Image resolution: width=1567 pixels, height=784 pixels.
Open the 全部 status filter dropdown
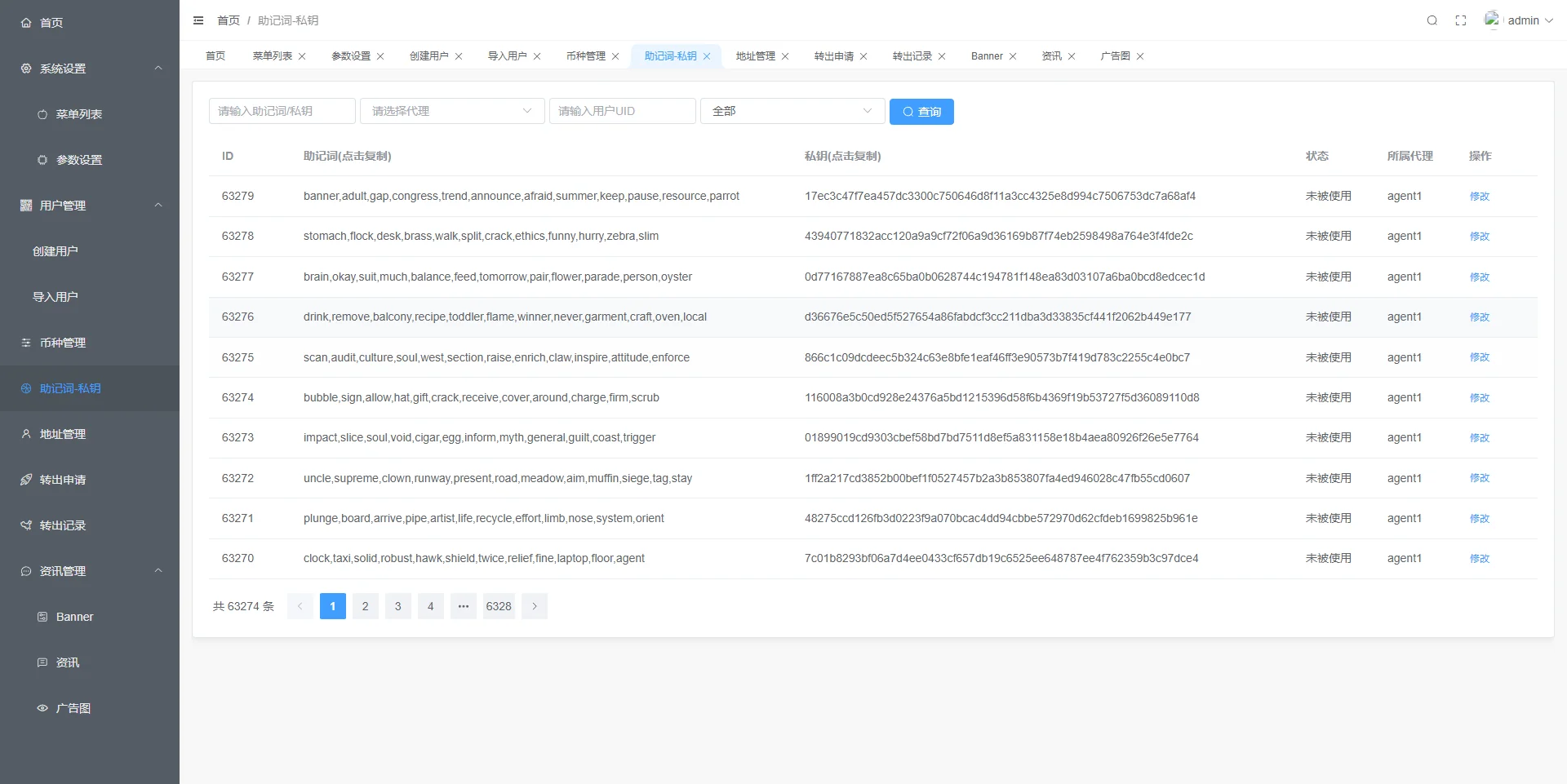point(792,111)
